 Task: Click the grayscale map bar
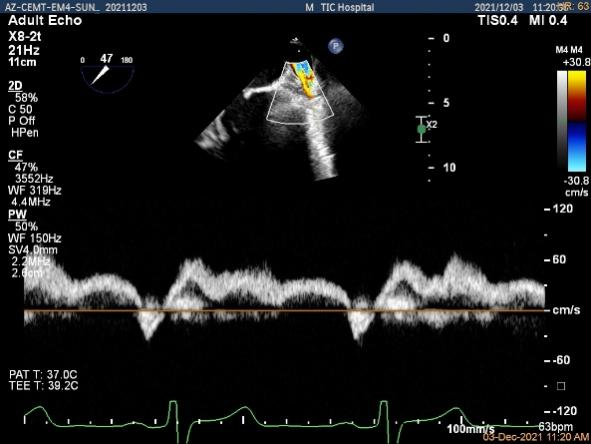point(562,122)
